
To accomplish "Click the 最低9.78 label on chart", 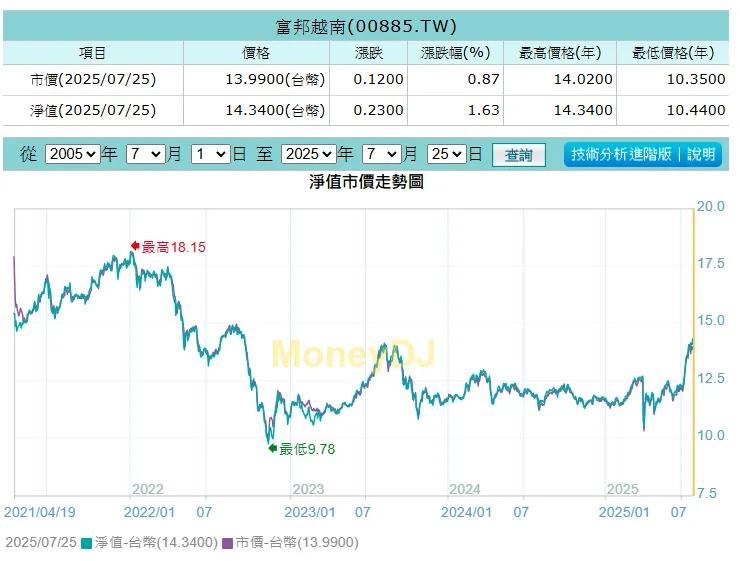I will tap(307, 449).
